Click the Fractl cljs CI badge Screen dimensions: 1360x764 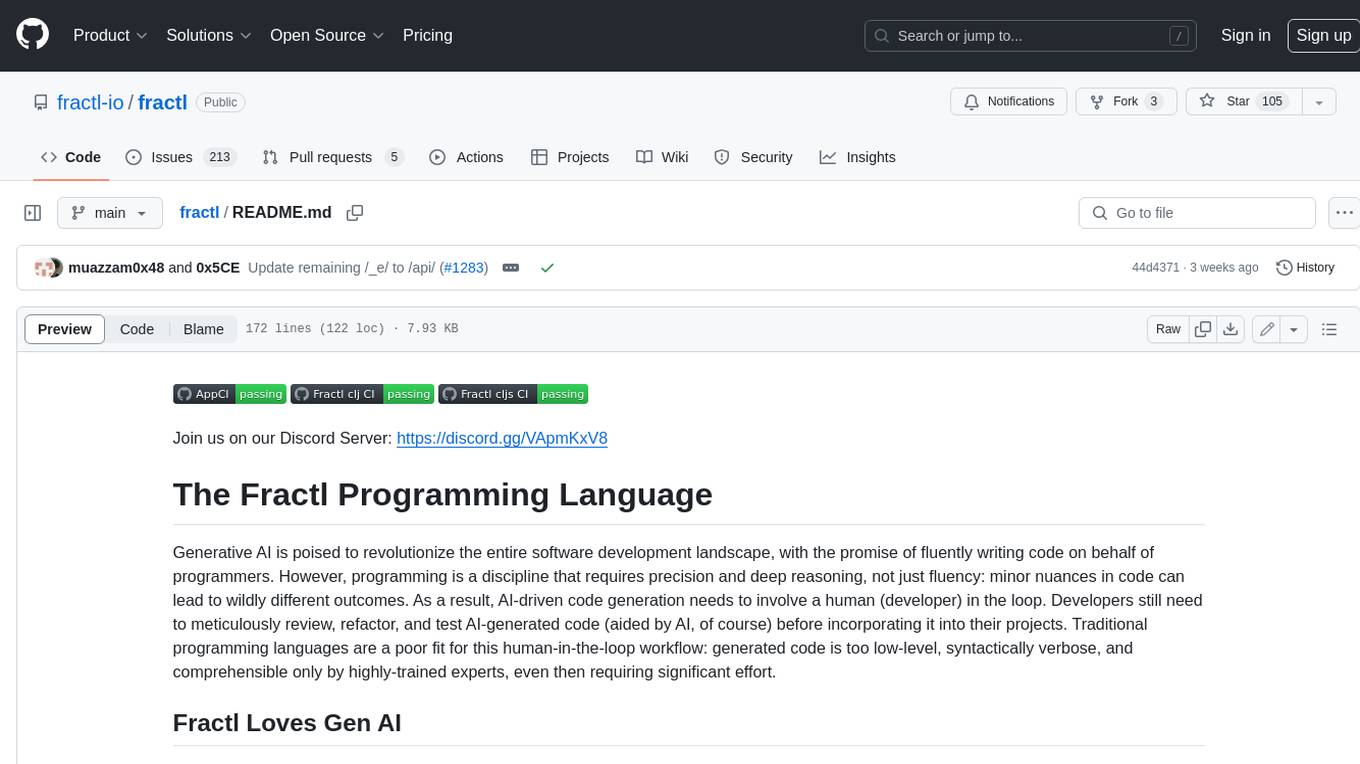click(513, 394)
